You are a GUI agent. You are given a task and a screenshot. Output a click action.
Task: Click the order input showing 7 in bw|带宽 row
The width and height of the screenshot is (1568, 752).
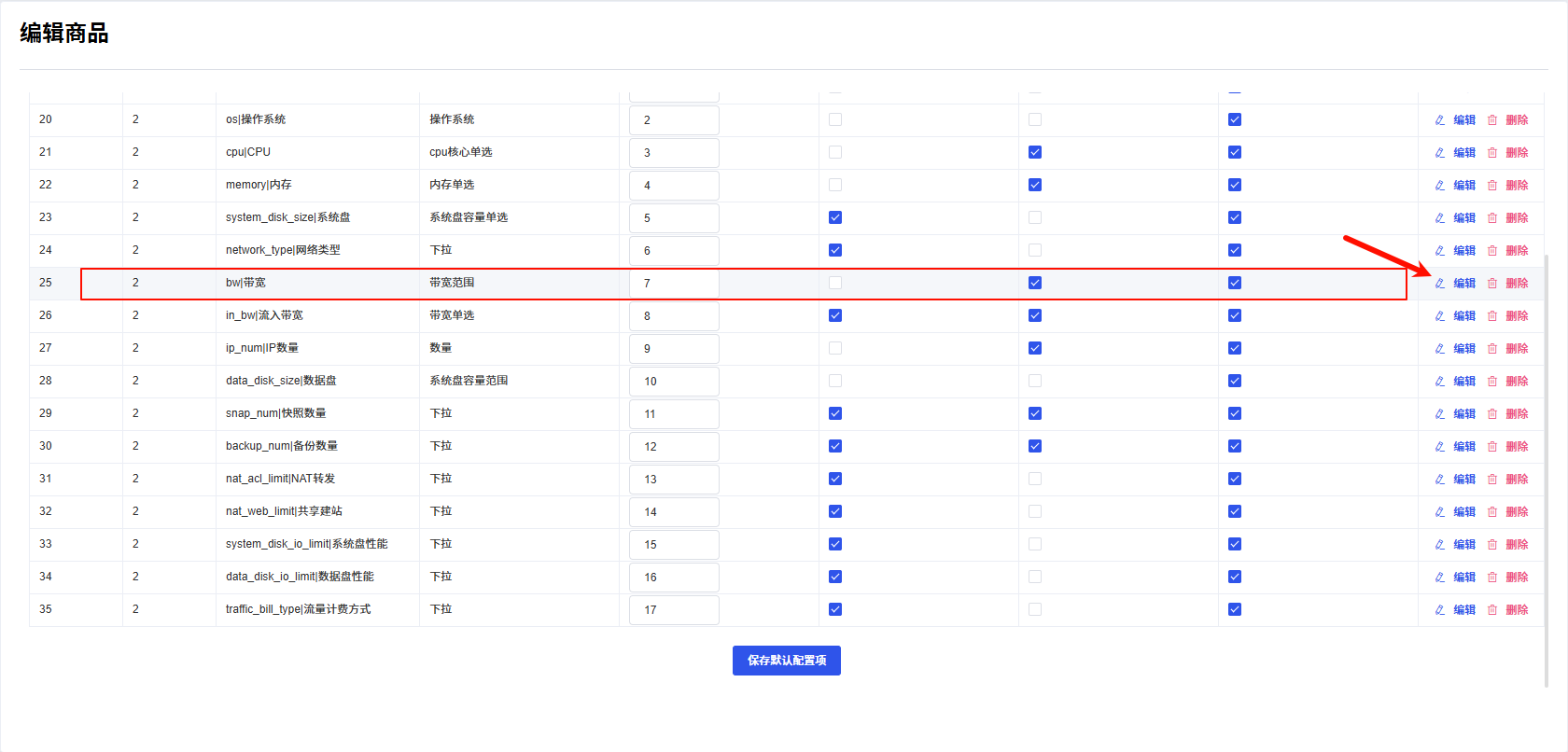(x=674, y=283)
